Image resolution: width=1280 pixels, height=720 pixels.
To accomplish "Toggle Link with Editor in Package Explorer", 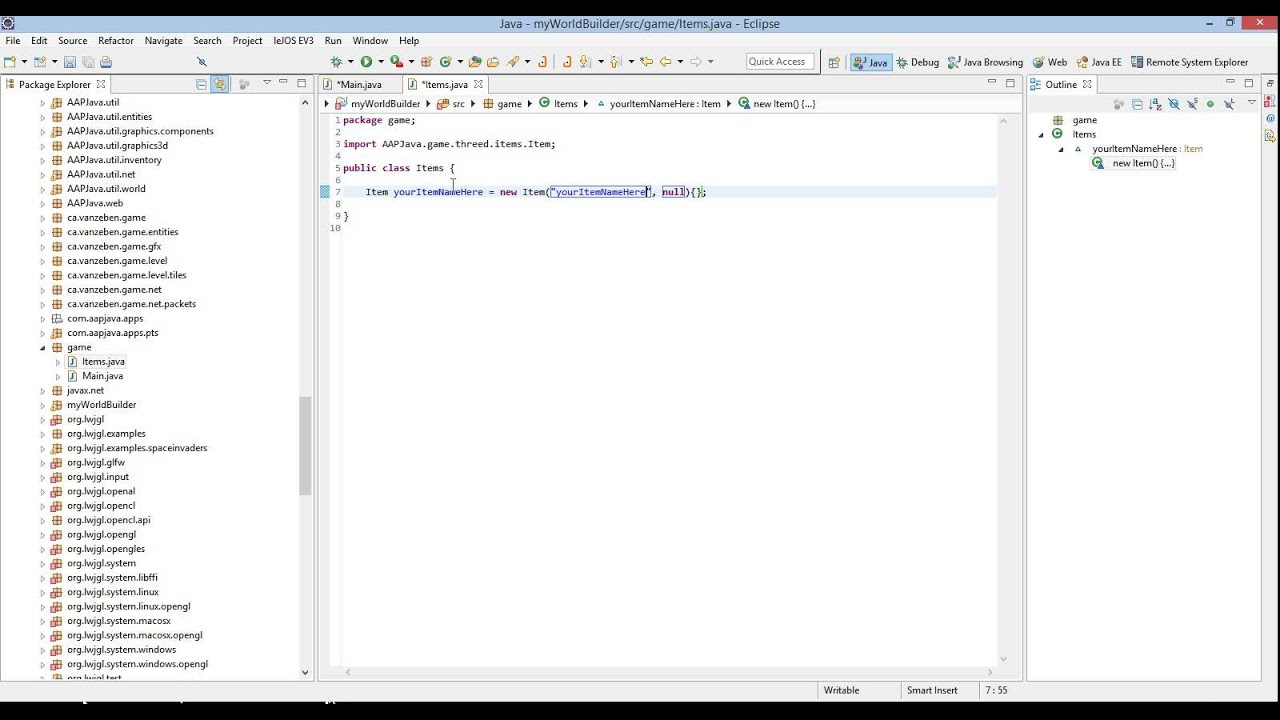I will coord(220,84).
